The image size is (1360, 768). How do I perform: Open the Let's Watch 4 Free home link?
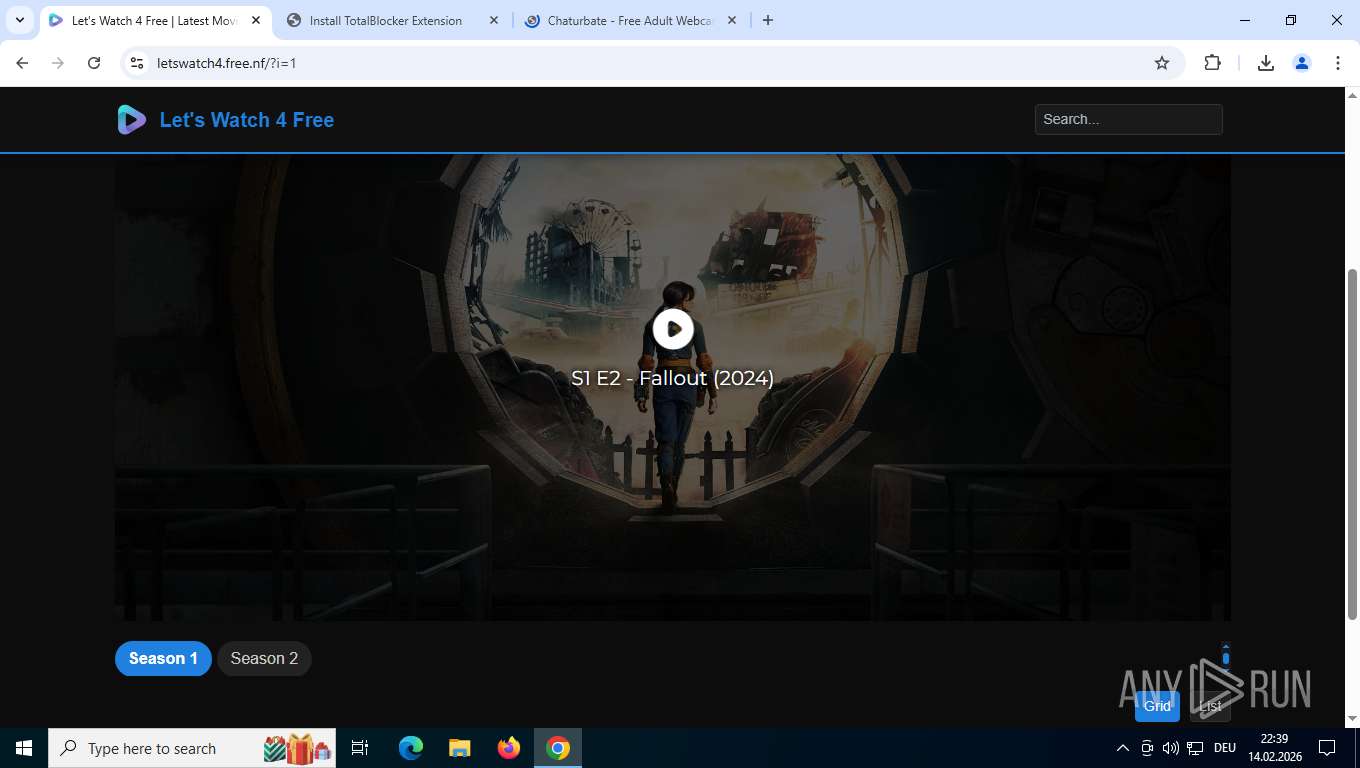pos(246,120)
